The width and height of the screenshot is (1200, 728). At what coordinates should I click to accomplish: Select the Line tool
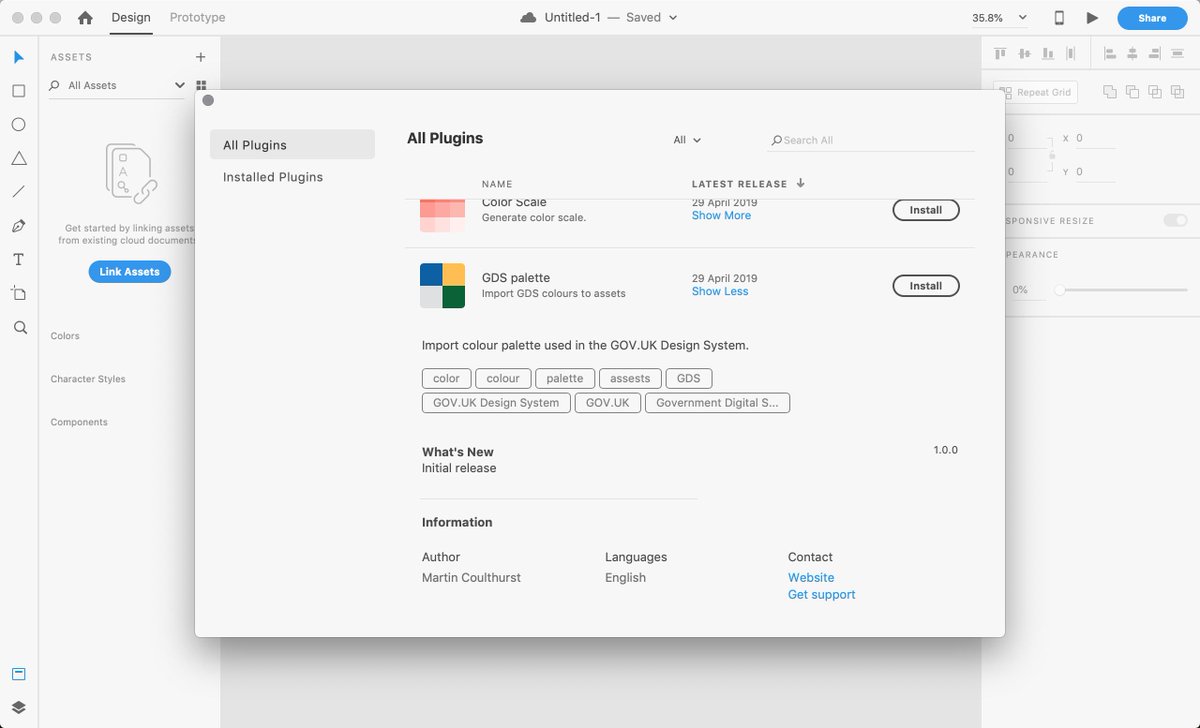18,192
